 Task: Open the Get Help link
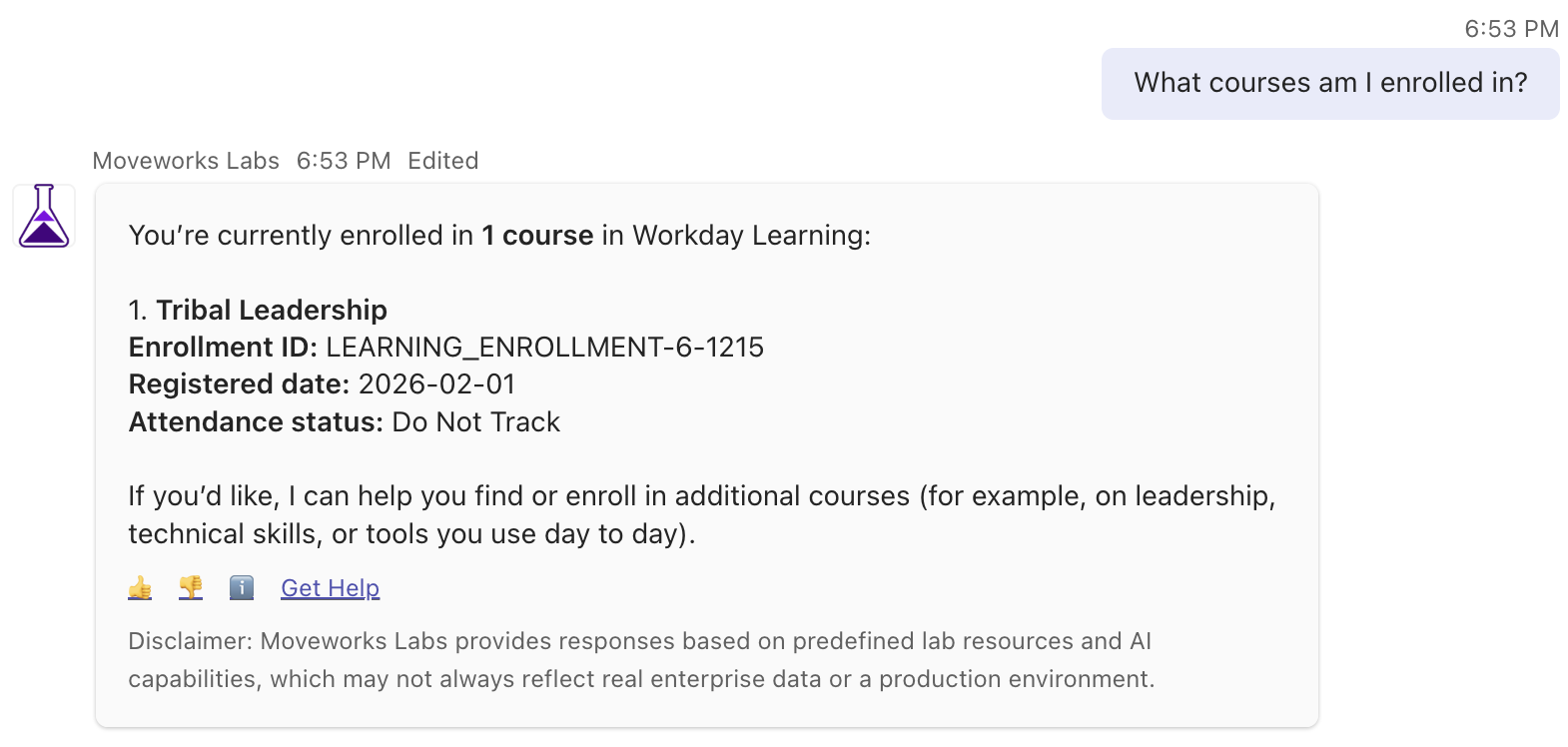(x=330, y=588)
